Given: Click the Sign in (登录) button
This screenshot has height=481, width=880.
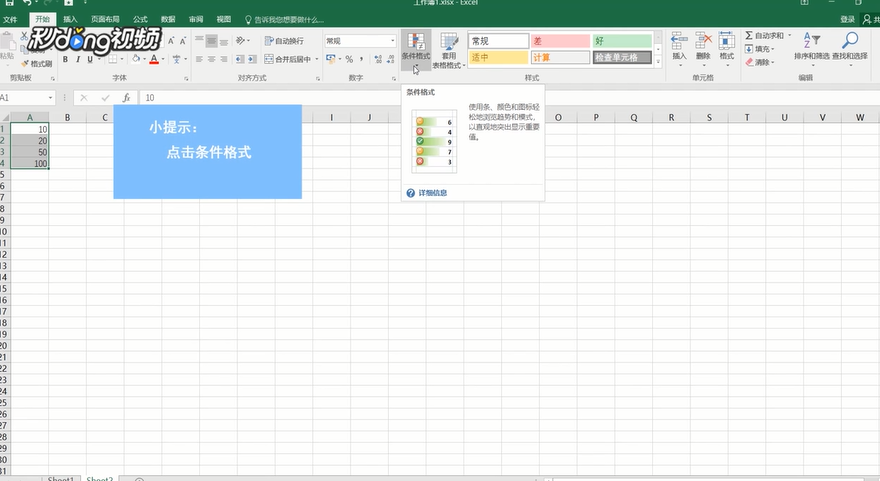Looking at the screenshot, I should [847, 20].
